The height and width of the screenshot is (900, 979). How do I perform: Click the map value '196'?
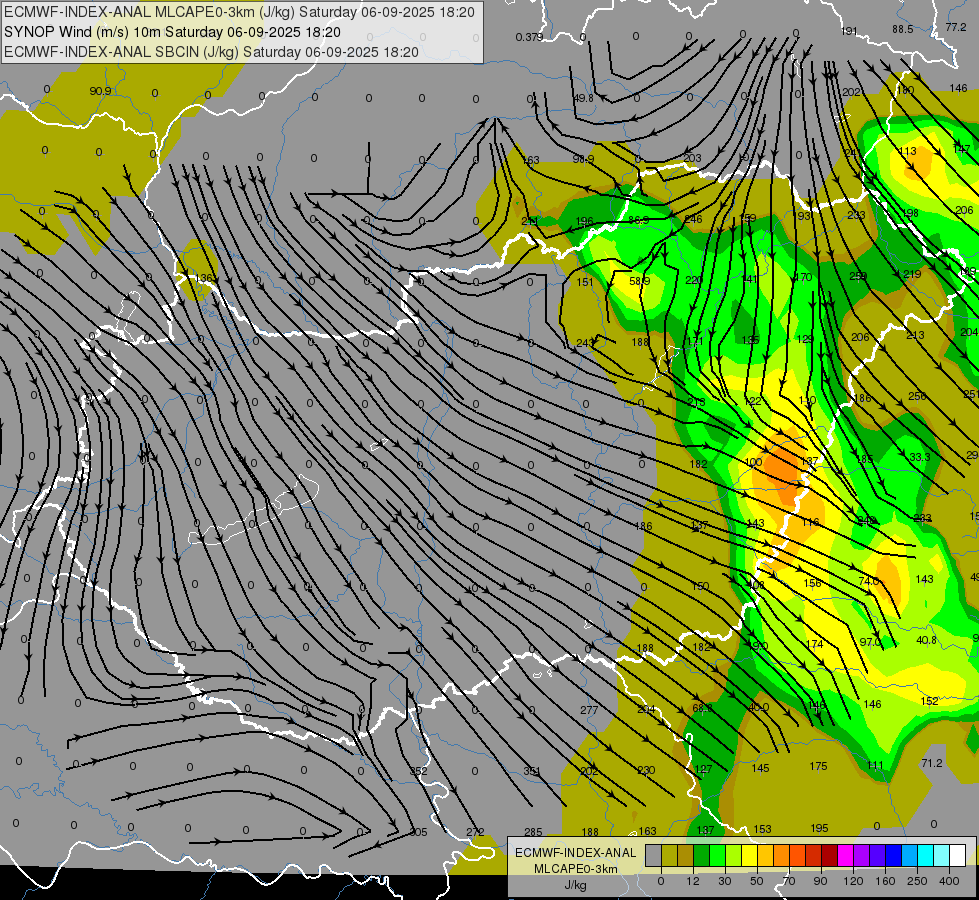point(584,221)
